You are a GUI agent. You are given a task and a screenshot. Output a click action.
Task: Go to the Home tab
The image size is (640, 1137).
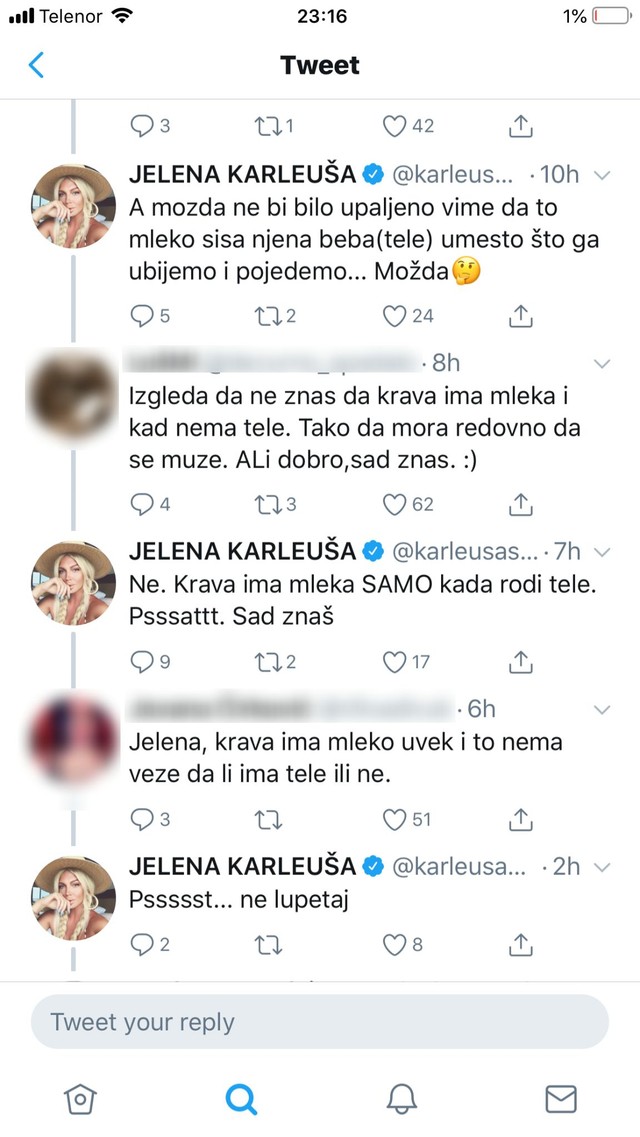(79, 1098)
